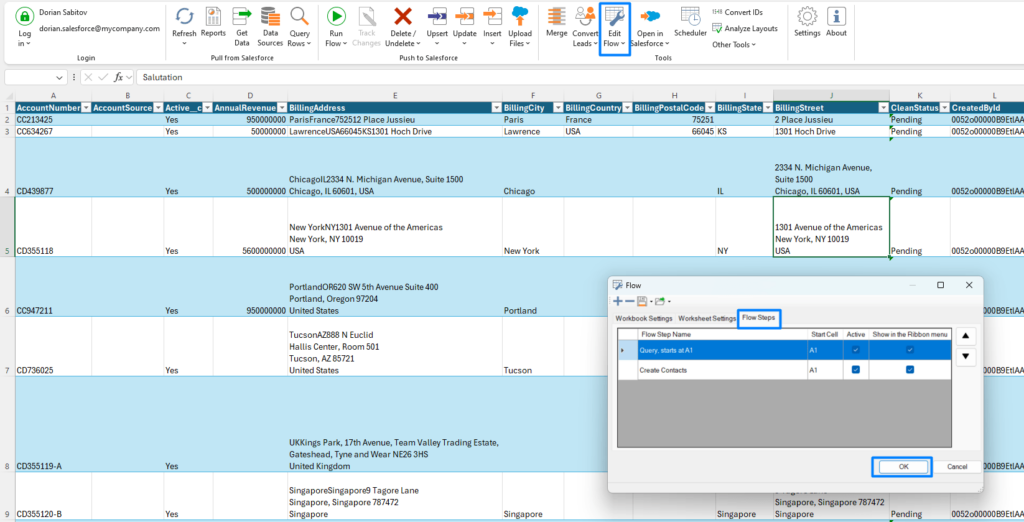This screenshot has height=522, width=1024.
Task: Switch to the Worksheet Settings tab
Action: click(x=707, y=319)
